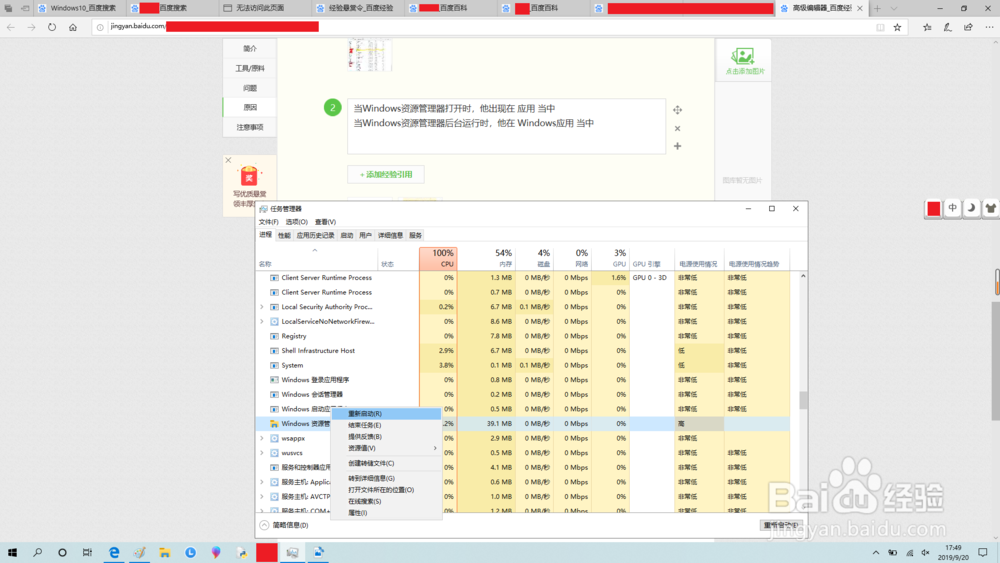
Task: Select 属性 in the context menu
Action: pyautogui.click(x=386, y=513)
